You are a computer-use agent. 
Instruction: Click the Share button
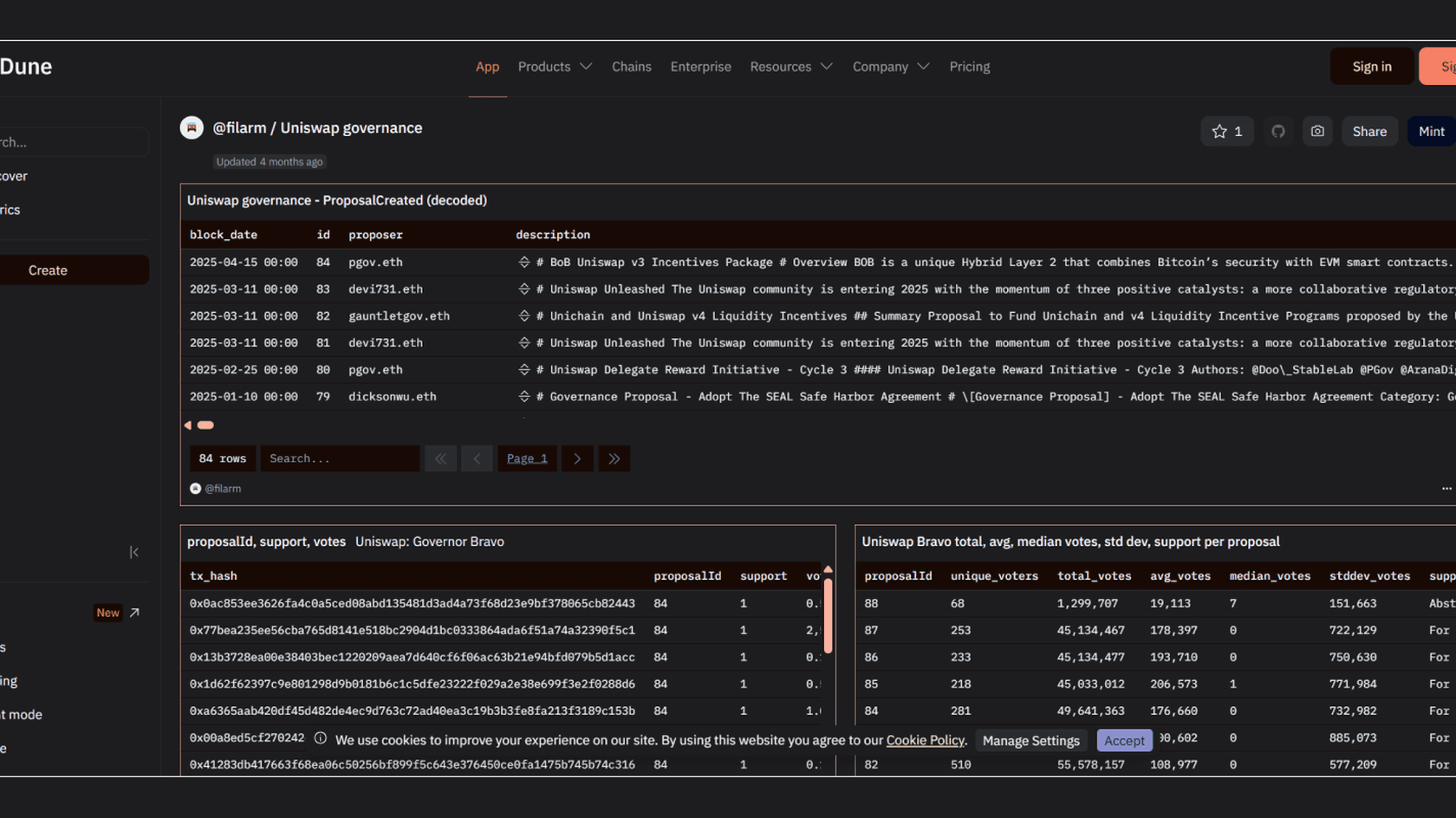pos(1369,132)
